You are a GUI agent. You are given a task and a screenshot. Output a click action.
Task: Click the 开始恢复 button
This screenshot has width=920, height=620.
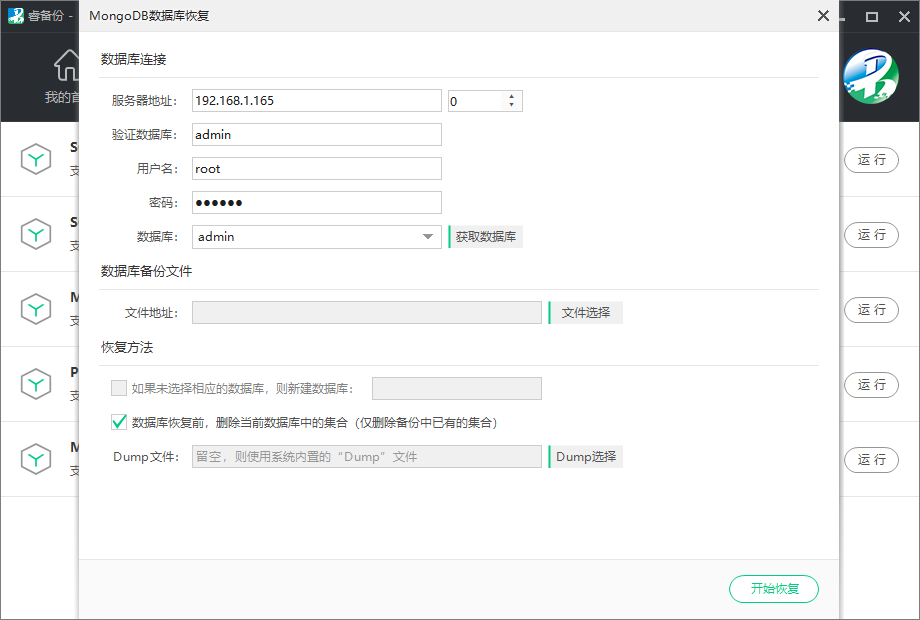pos(774,588)
